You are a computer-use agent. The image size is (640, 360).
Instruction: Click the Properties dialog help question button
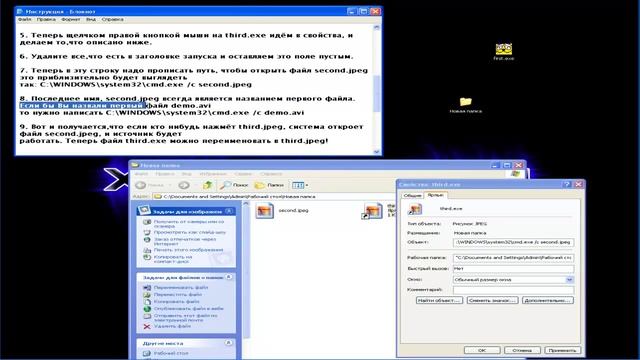(x=567, y=184)
